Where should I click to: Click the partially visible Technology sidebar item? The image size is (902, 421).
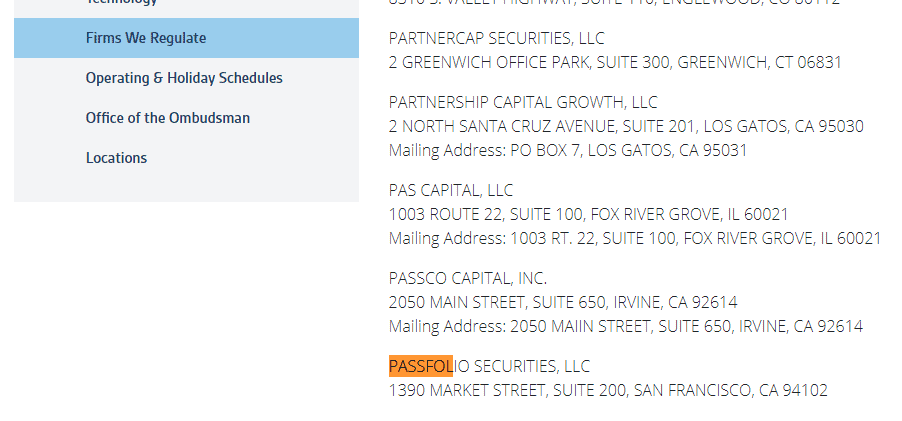(122, 3)
